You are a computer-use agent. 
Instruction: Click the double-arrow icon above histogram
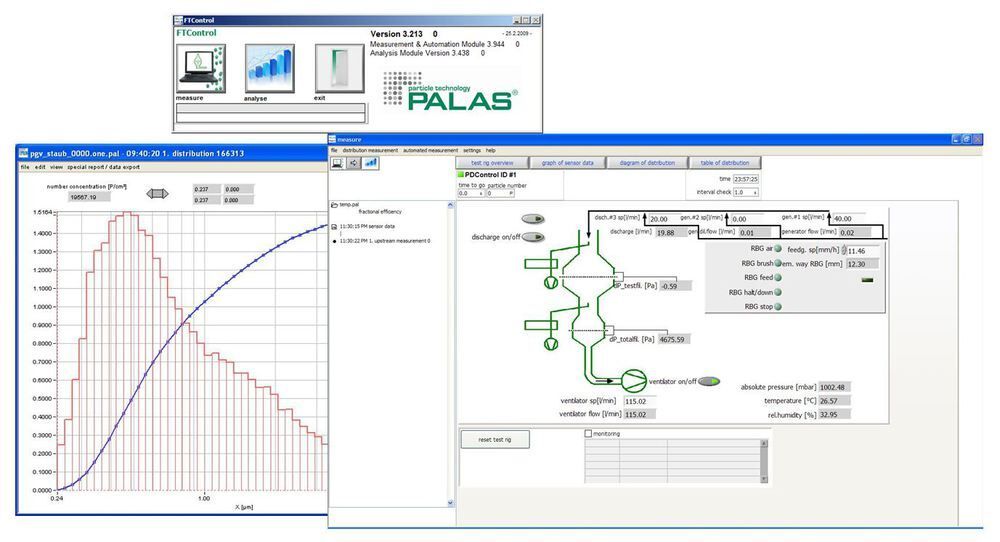pos(158,193)
